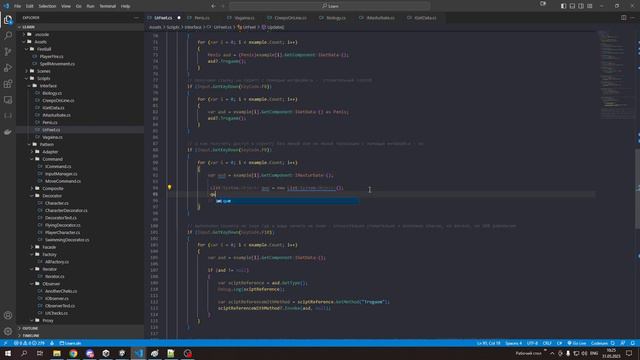
Task: Open the Selection menu
Action: 47,6
